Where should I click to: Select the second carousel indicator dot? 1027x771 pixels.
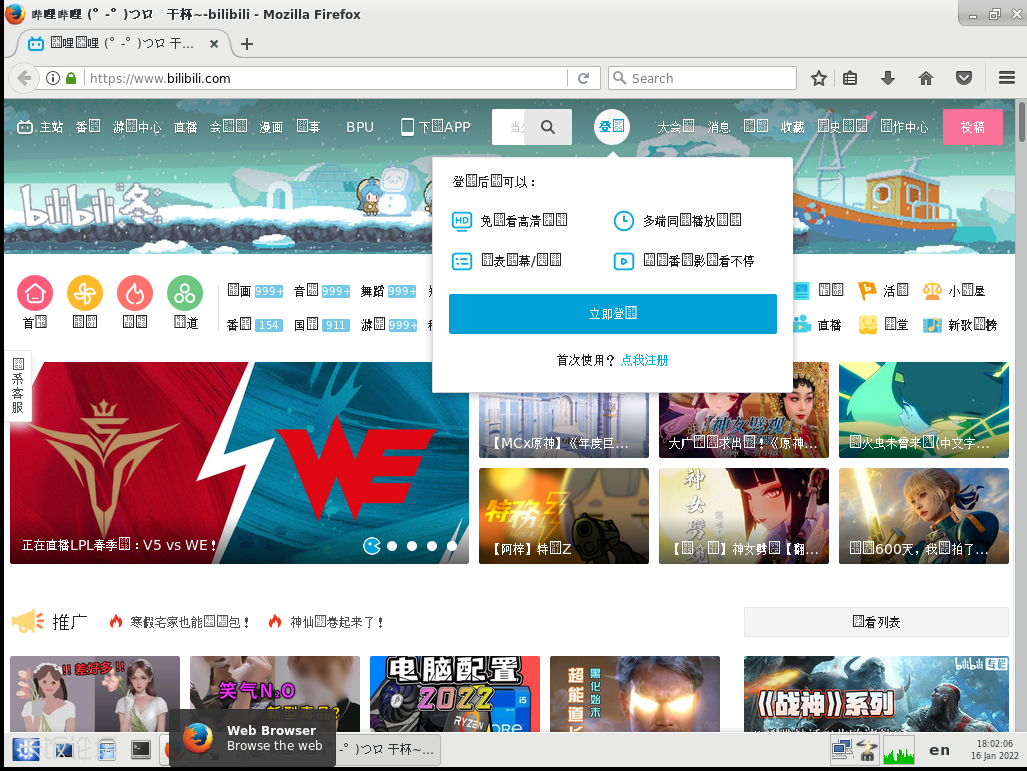pos(392,546)
